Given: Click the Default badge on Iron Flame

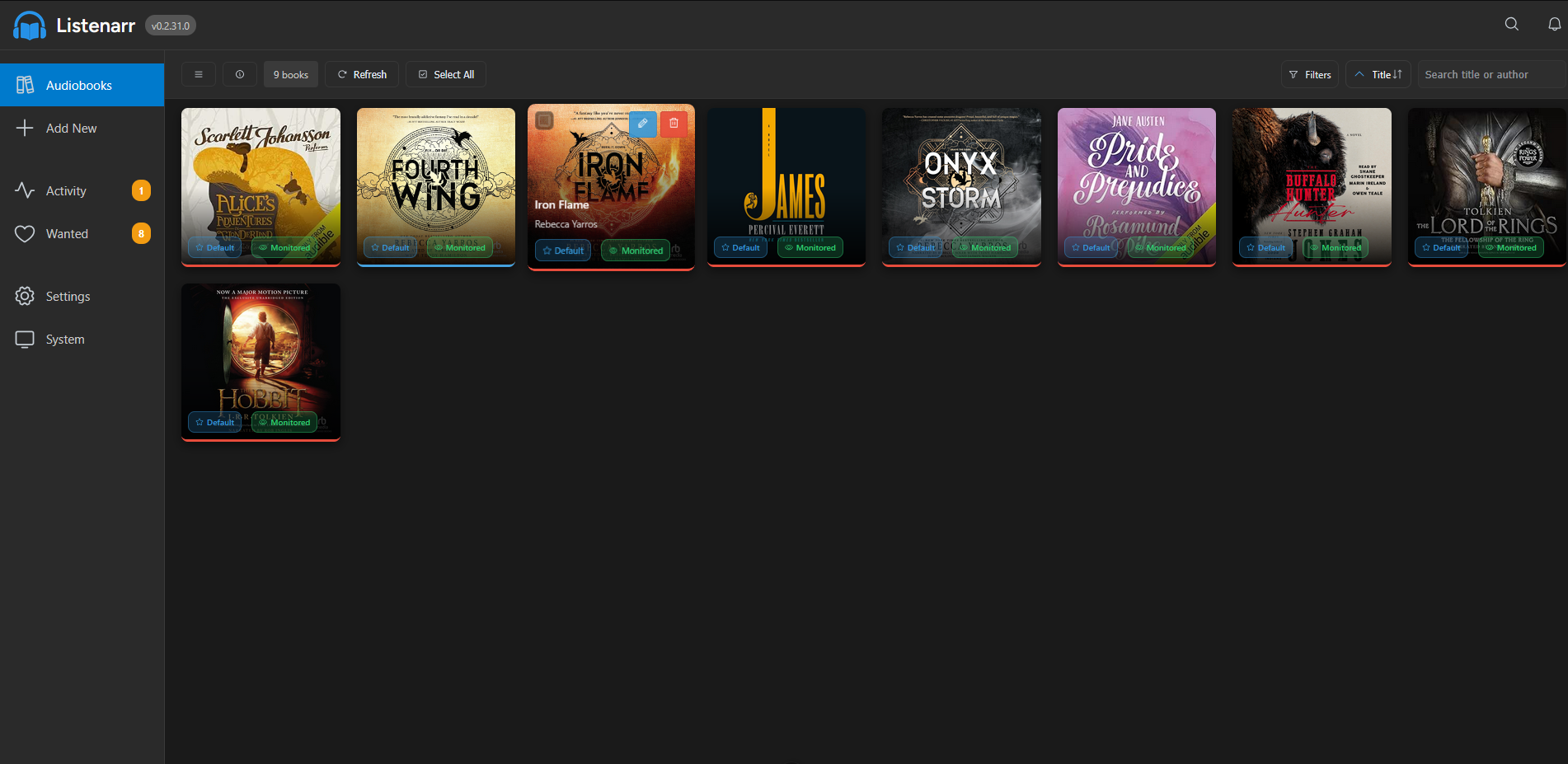Looking at the screenshot, I should tap(563, 251).
